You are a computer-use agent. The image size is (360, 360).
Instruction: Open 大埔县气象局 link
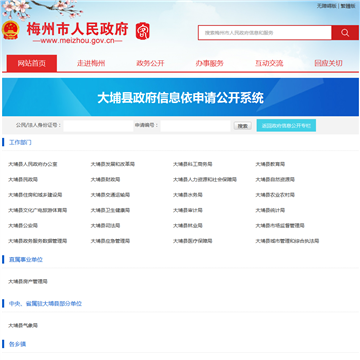point(23,325)
